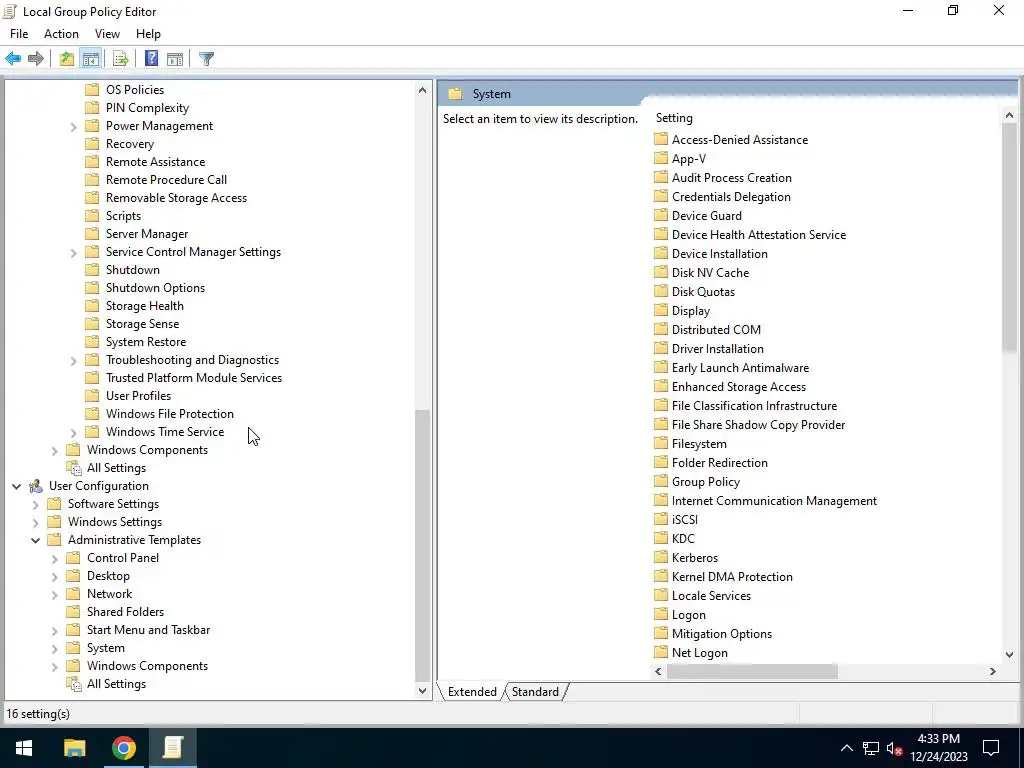Viewport: 1024px width, 768px height.
Task: Click the Export List toolbar icon
Action: point(120,59)
